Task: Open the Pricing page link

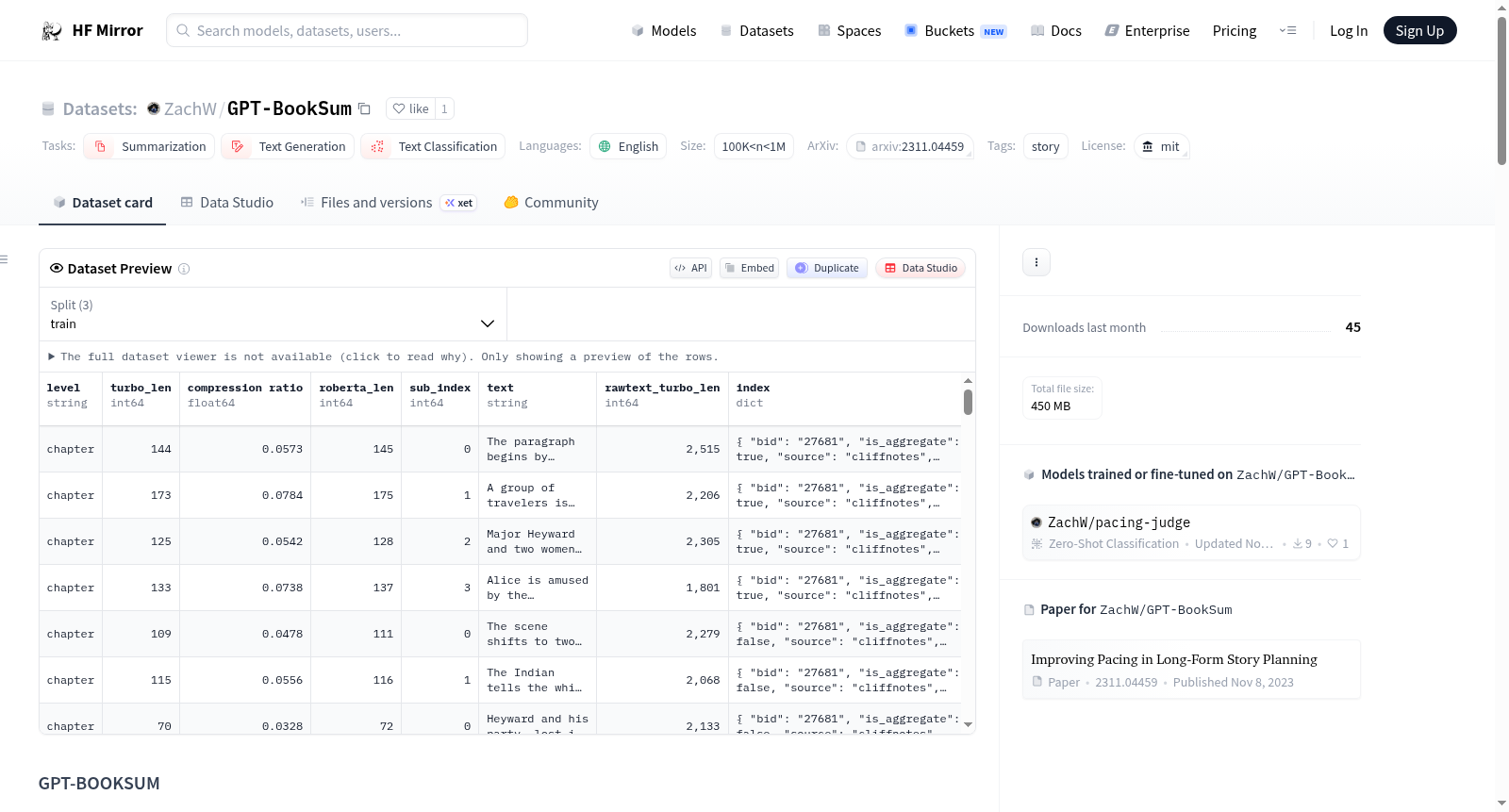Action: click(x=1235, y=31)
